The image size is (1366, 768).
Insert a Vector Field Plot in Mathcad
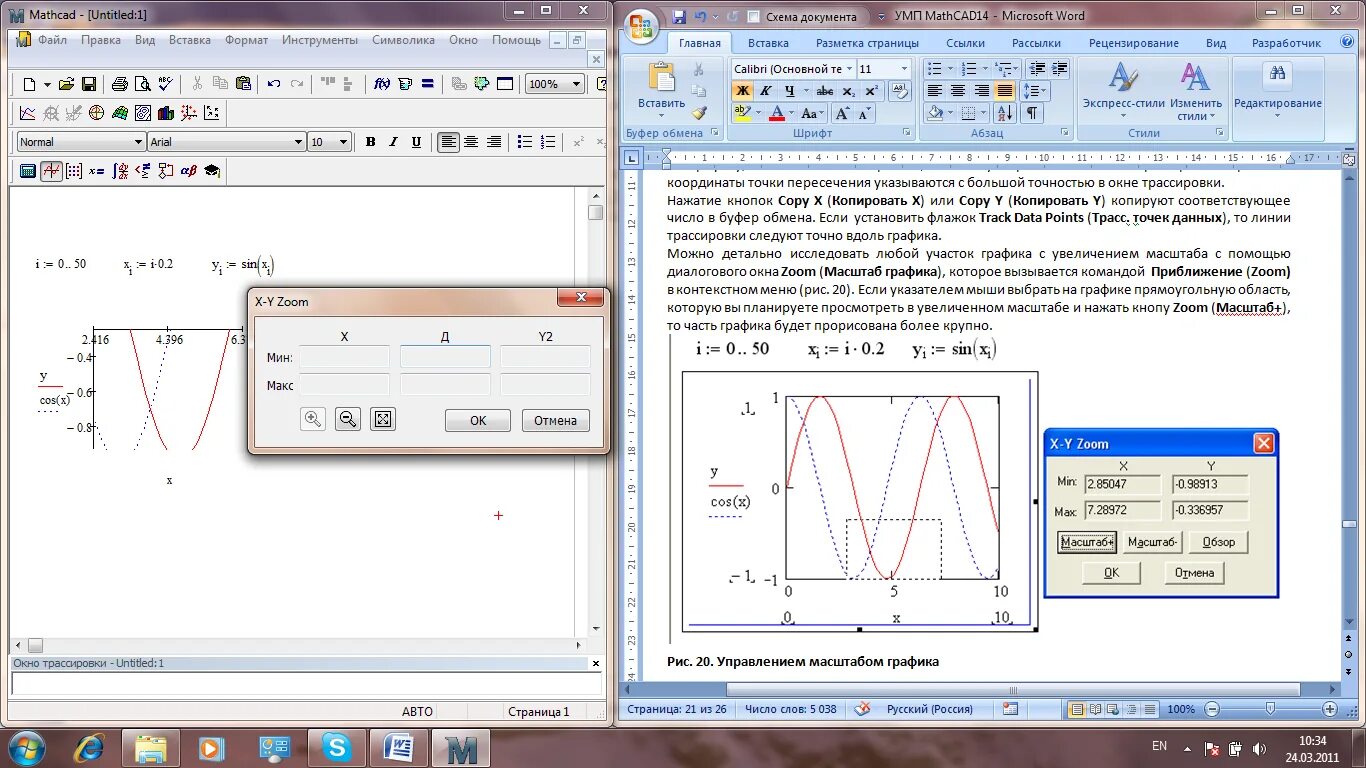click(x=211, y=113)
